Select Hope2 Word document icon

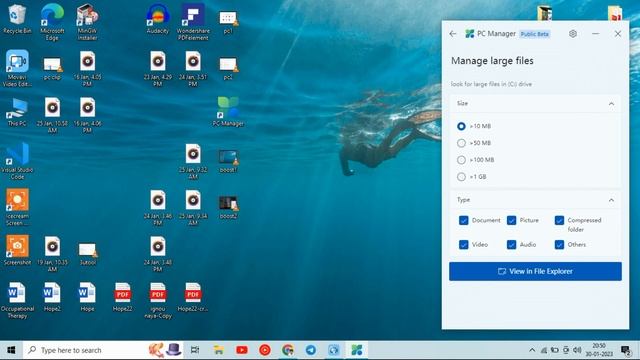[52, 297]
